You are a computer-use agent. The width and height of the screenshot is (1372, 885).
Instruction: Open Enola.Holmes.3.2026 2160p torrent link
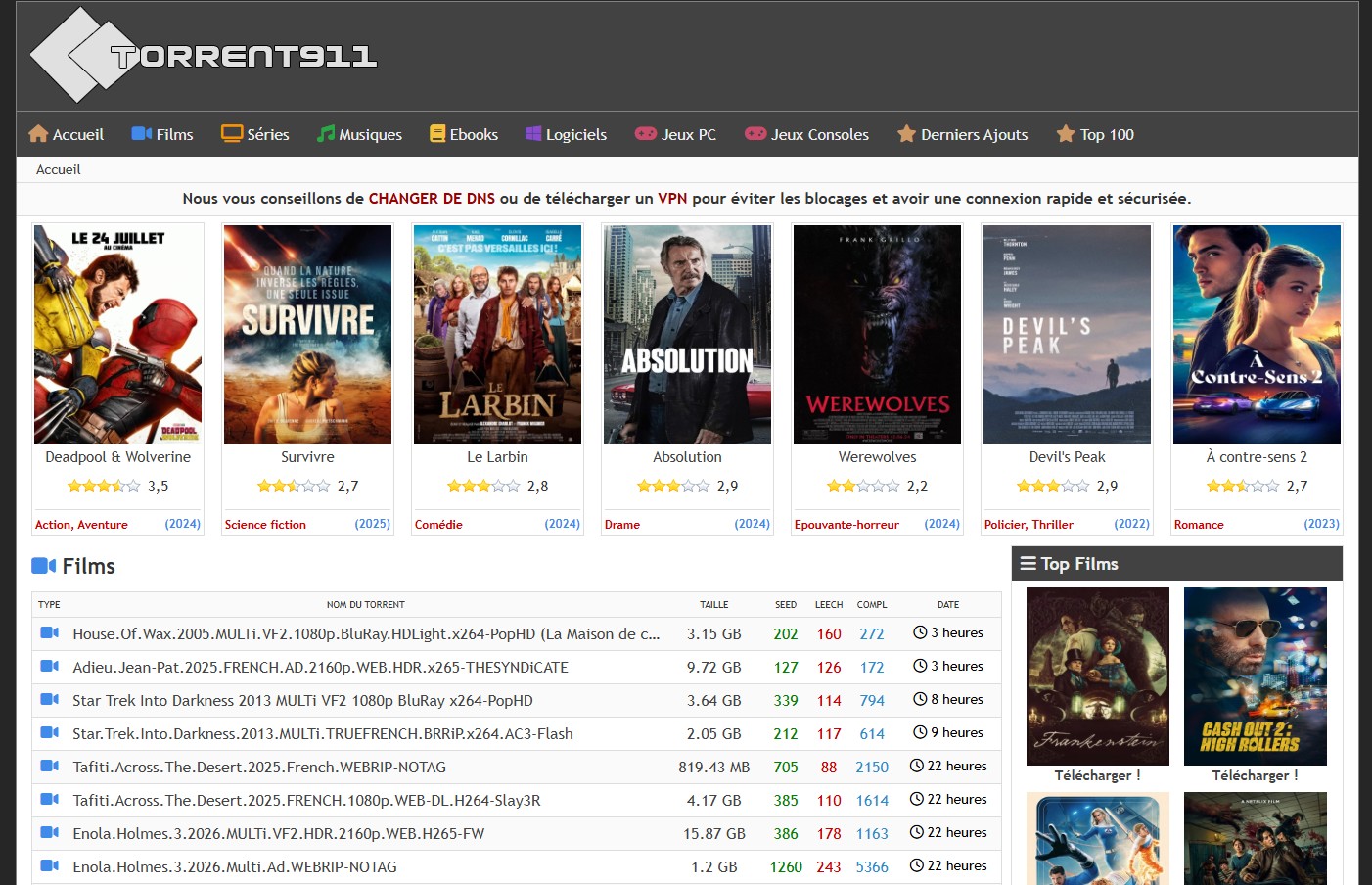pos(279,834)
